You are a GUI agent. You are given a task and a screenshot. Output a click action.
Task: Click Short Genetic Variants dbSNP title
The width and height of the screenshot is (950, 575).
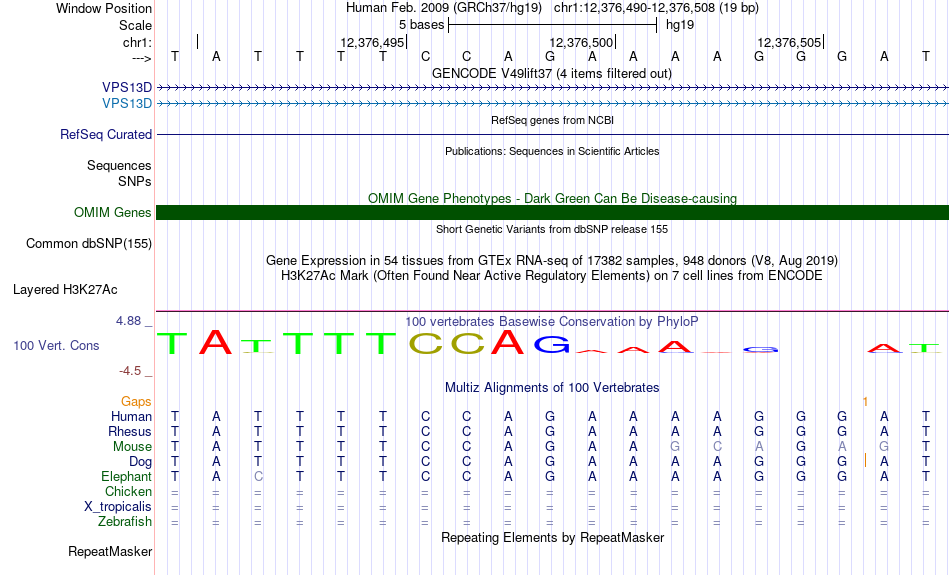(x=552, y=230)
